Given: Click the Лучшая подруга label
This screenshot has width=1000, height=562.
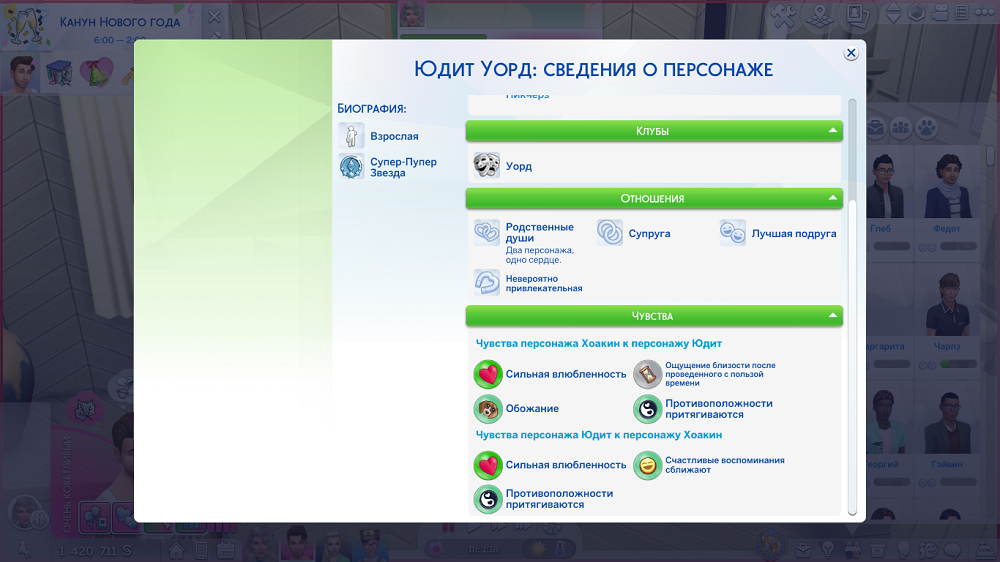Looking at the screenshot, I should (793, 233).
